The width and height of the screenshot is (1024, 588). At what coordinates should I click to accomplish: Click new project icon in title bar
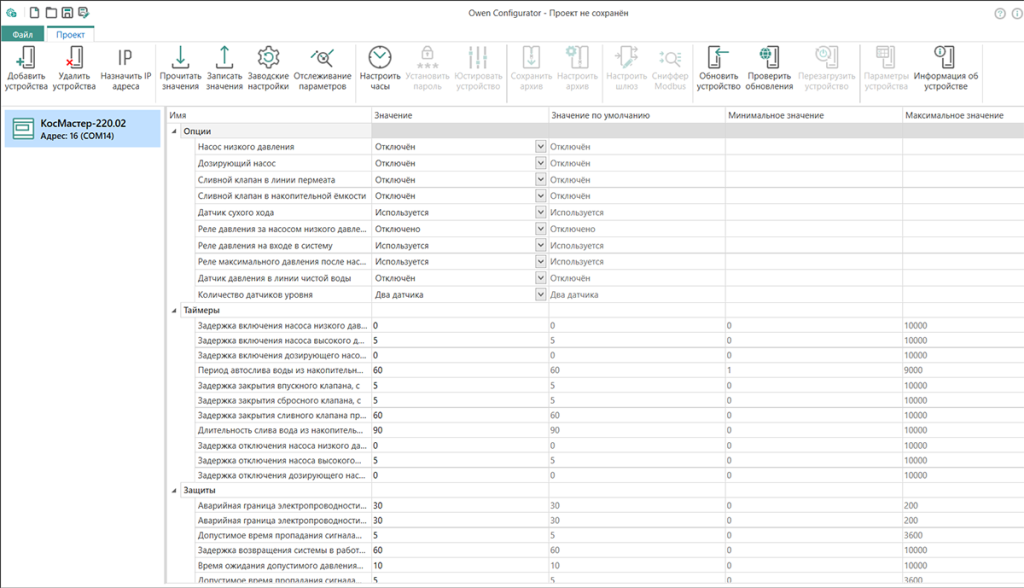(x=35, y=12)
